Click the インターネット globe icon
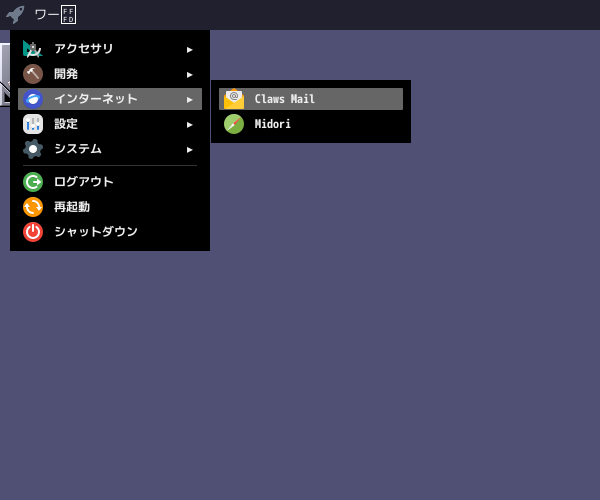 coord(33,99)
